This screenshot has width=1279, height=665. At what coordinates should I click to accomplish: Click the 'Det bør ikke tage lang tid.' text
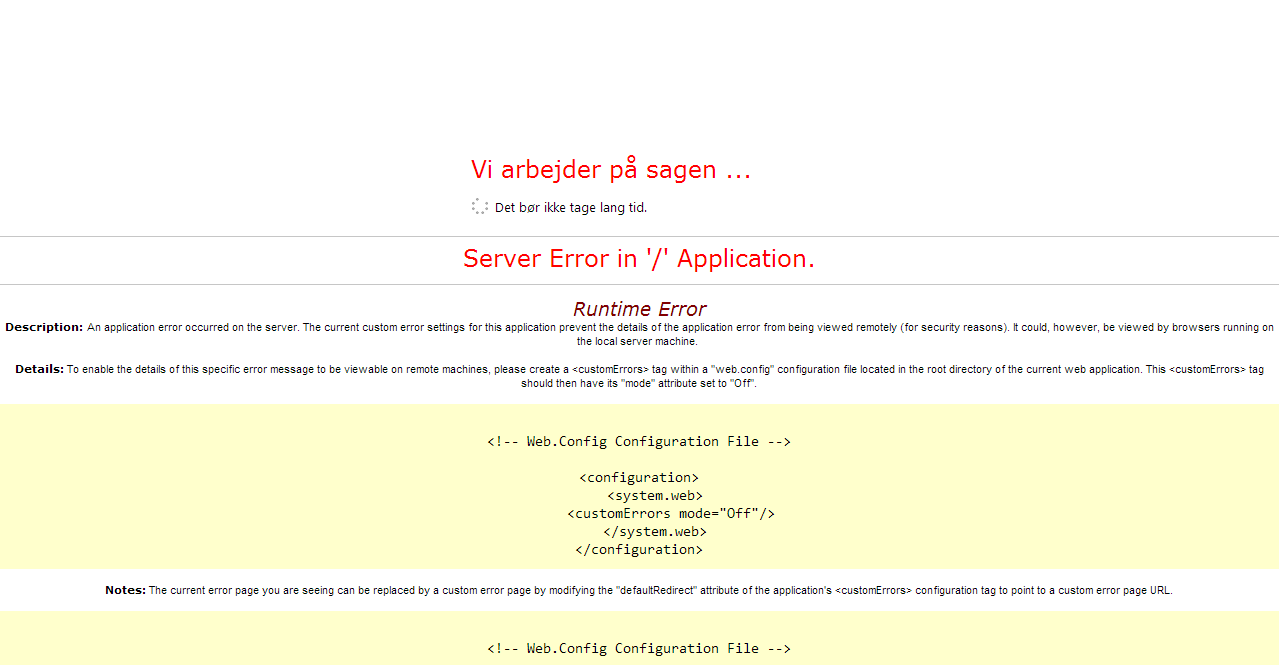[571, 208]
